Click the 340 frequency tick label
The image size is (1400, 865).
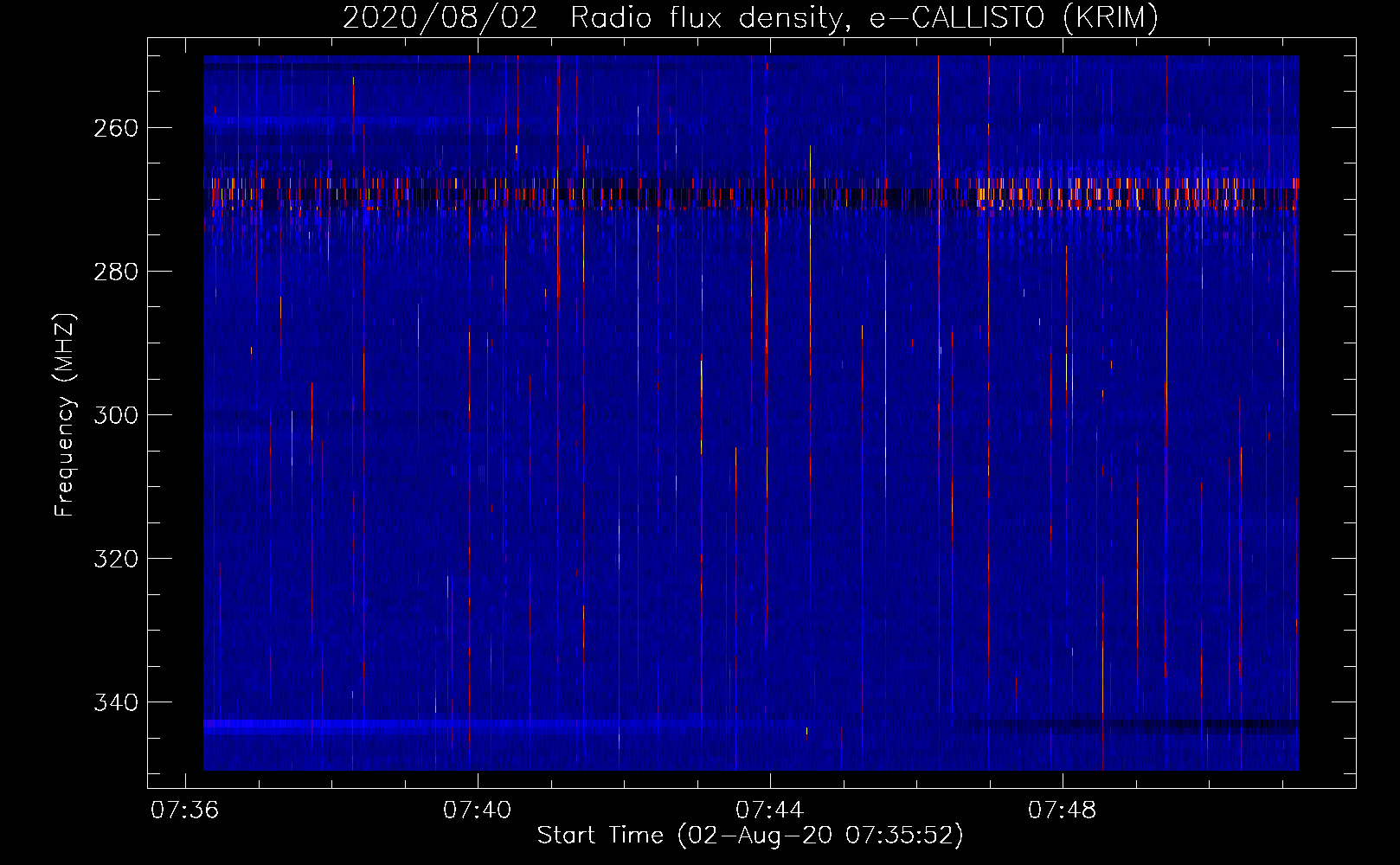116,702
